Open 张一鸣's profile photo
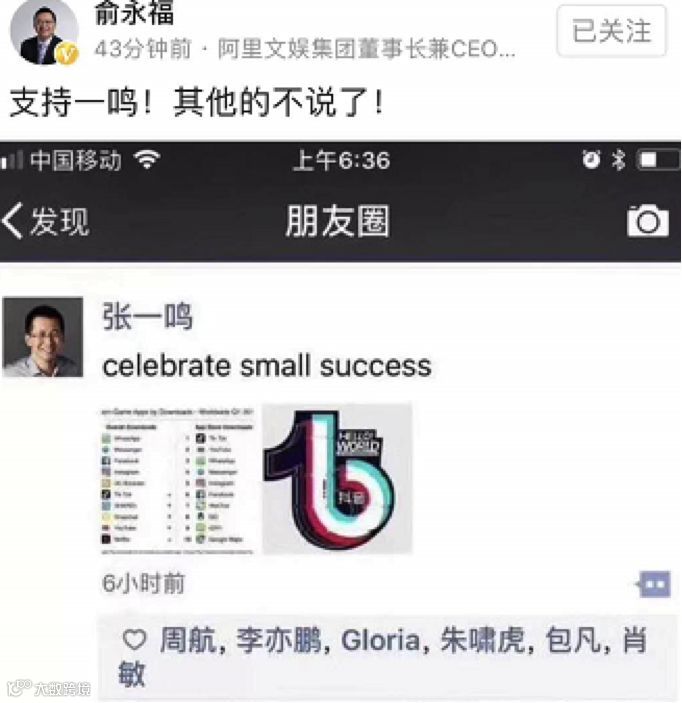Screen dimensions: 682x703 tap(43, 337)
